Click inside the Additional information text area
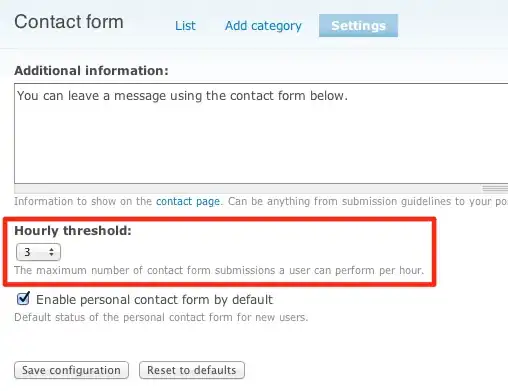 pos(261,133)
